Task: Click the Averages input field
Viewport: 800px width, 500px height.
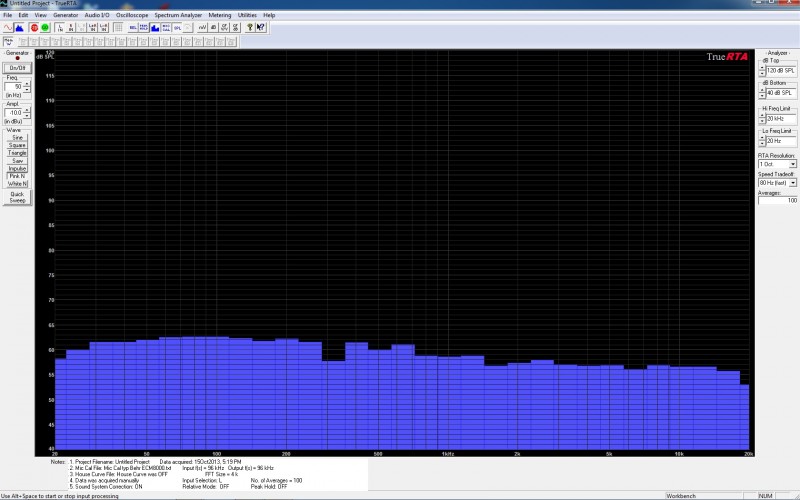Action: tap(778, 201)
